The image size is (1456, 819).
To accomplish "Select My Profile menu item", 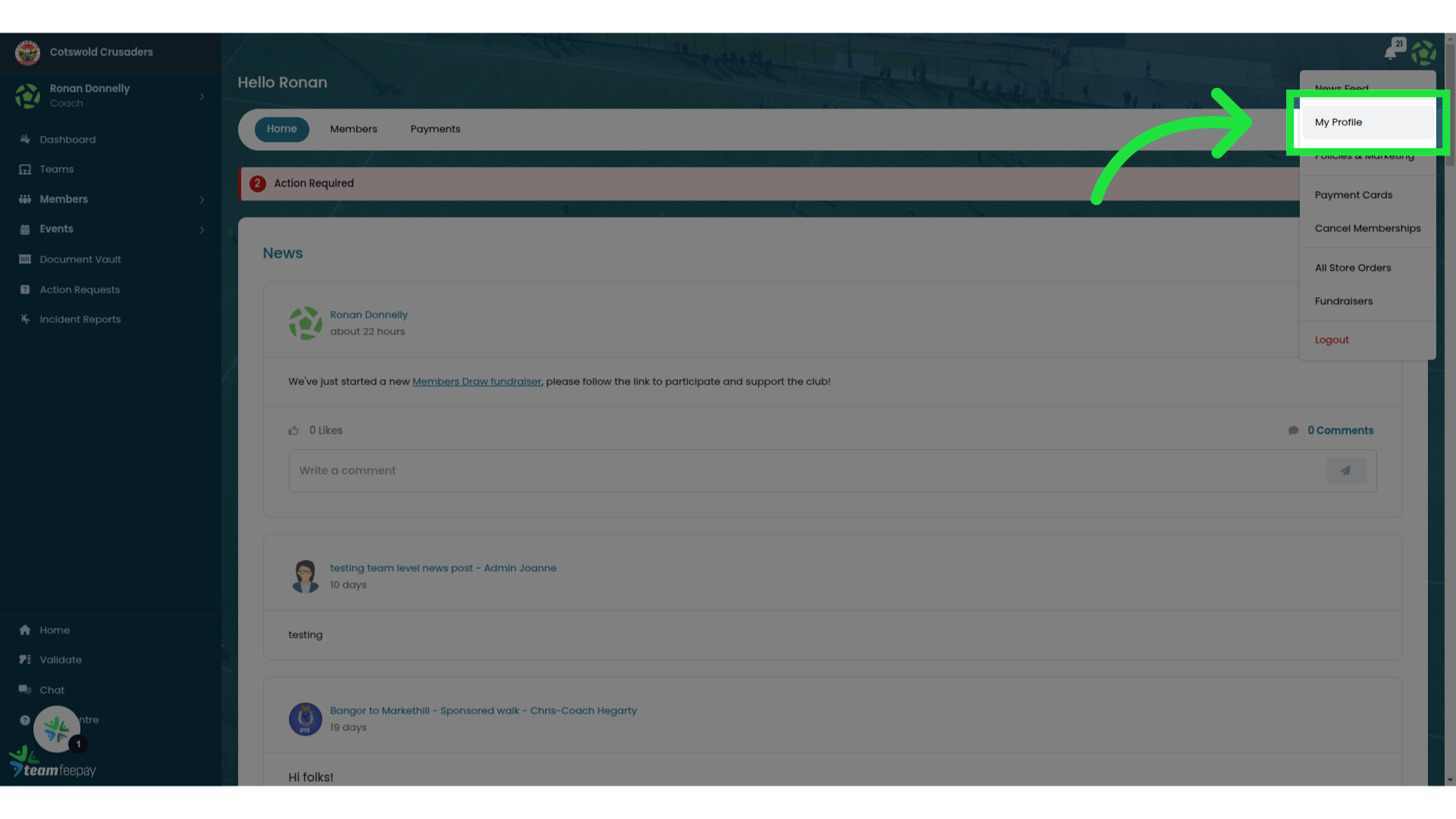I will coord(1338,122).
